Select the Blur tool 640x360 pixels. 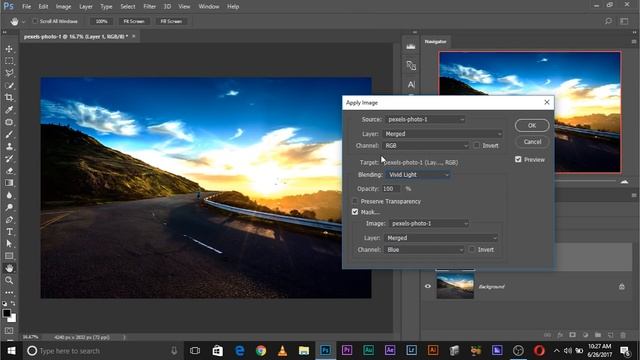pyautogui.click(x=9, y=195)
